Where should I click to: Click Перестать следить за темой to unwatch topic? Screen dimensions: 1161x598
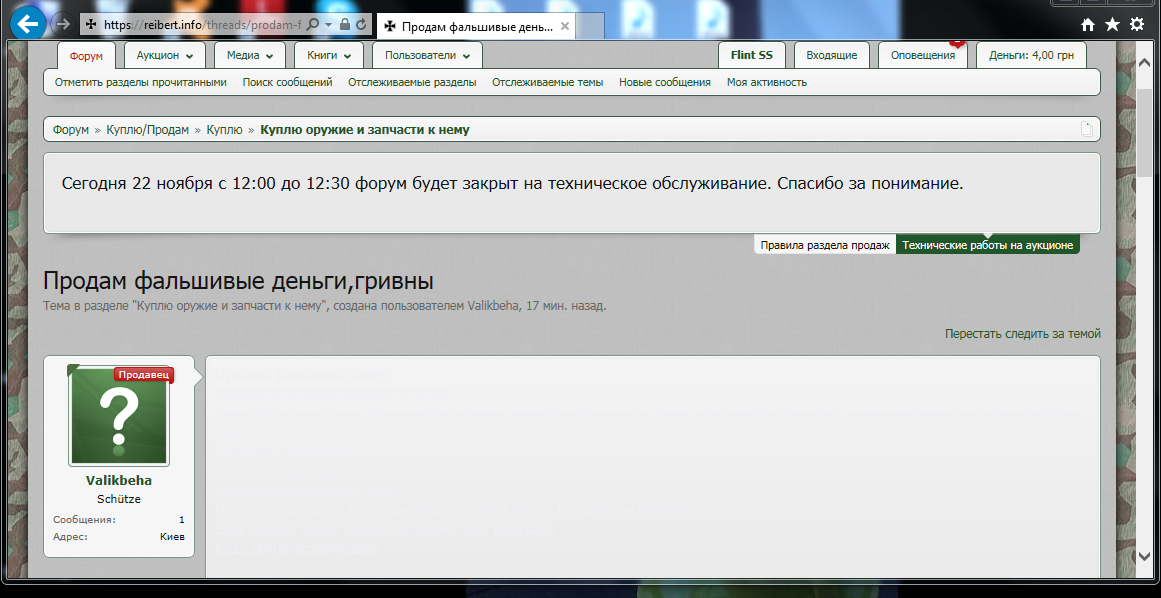coord(1023,333)
